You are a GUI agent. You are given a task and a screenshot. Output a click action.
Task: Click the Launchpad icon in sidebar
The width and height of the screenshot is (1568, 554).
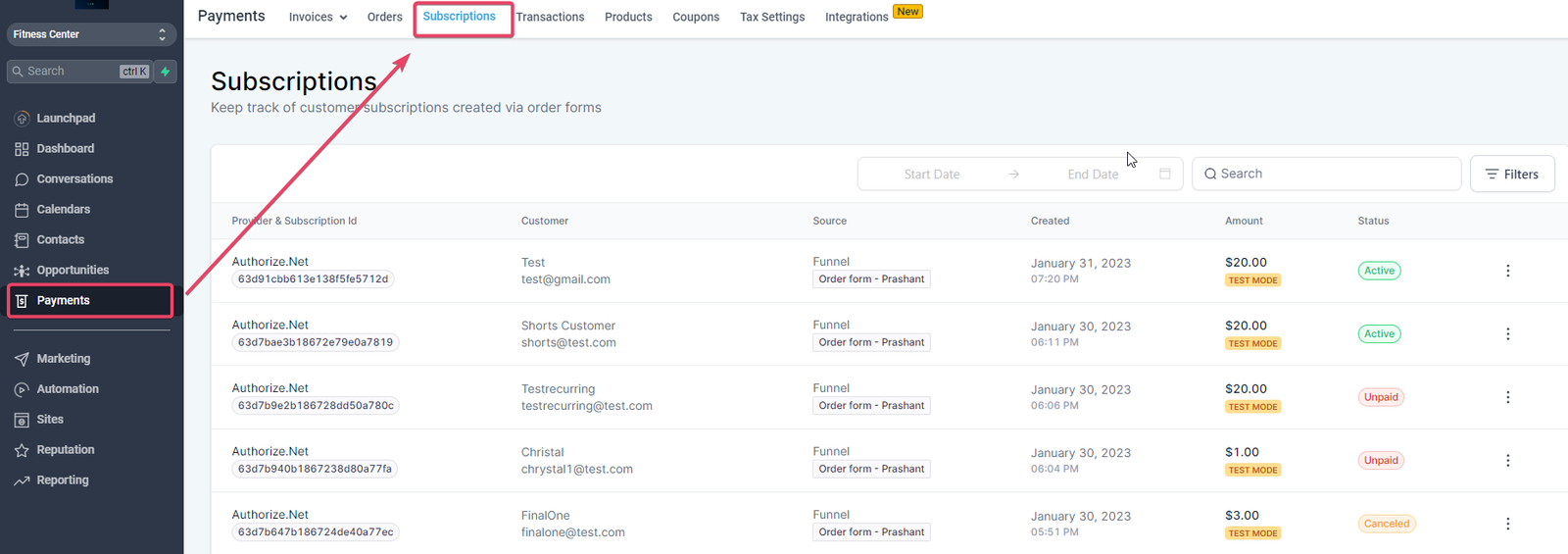22,119
